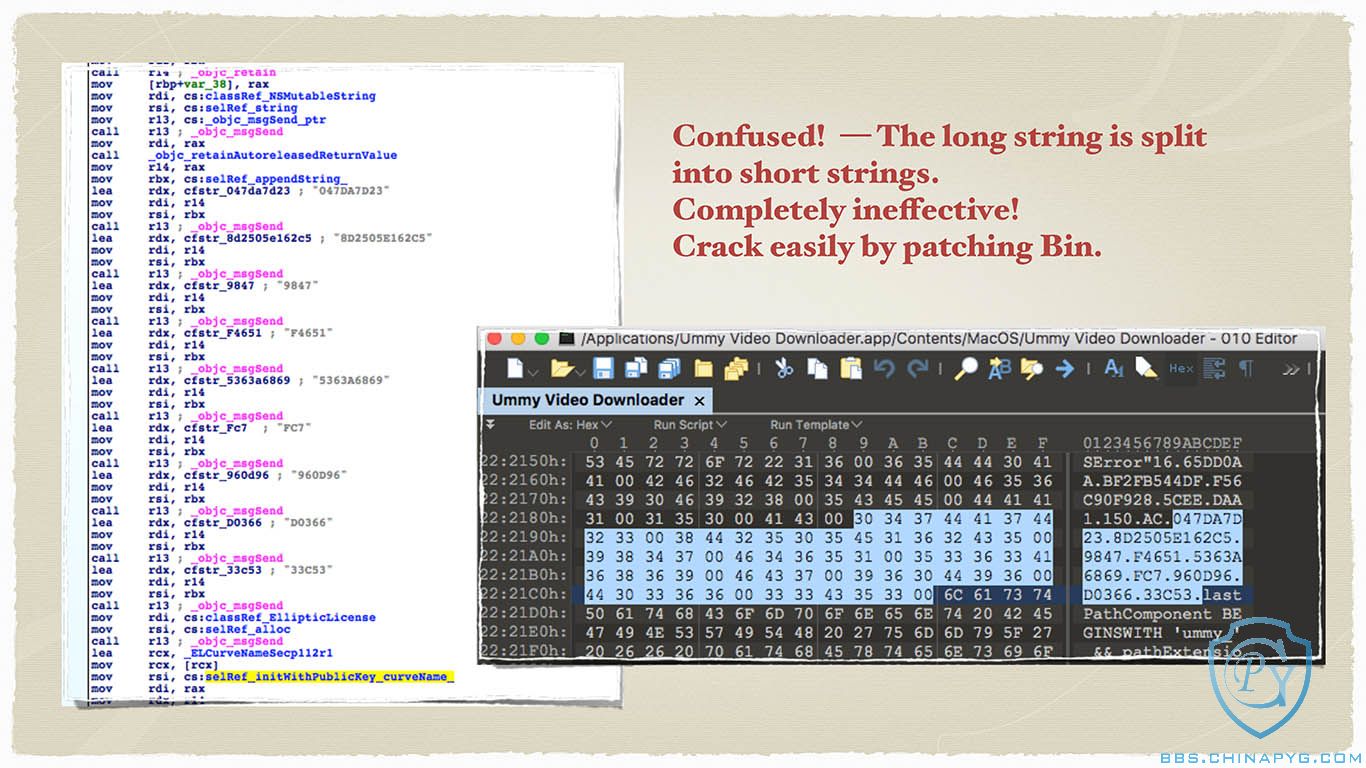Click the Save floppy disk icon
Viewport: 1366px width, 768px height.
[x=603, y=369]
